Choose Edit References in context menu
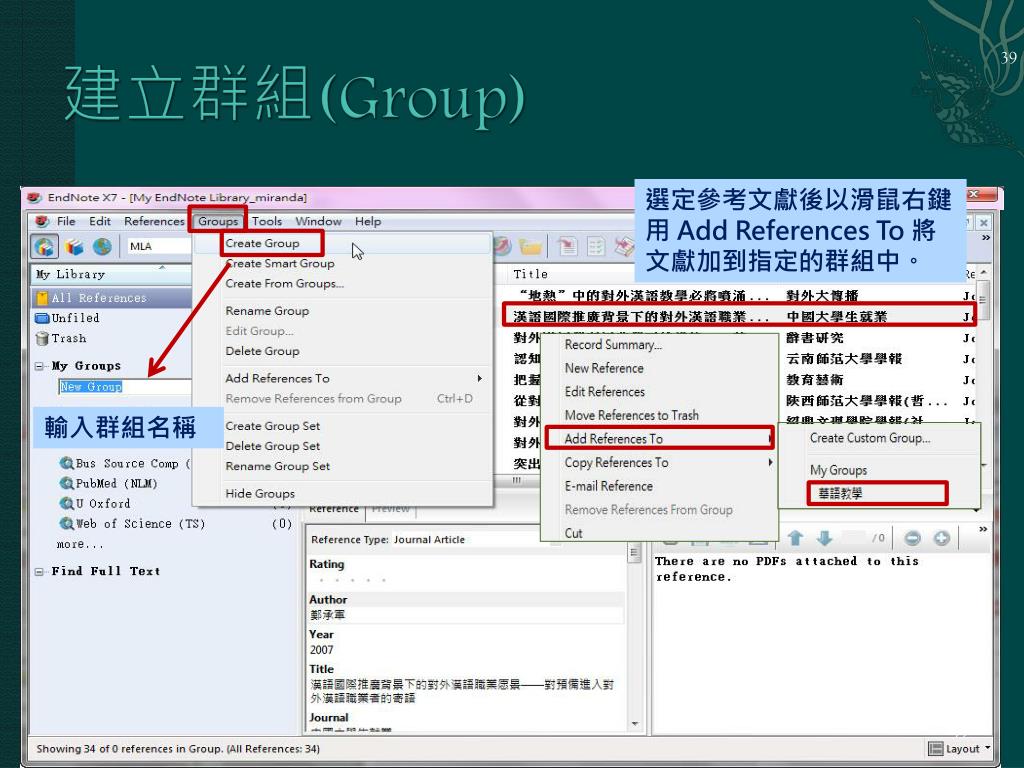 605,391
